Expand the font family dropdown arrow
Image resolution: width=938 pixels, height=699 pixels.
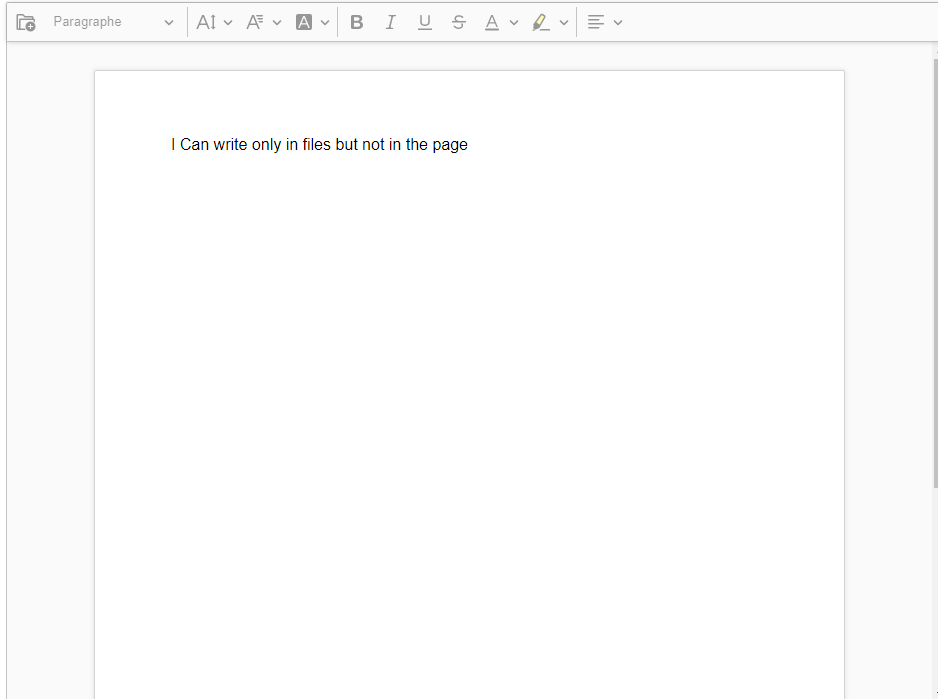[x=277, y=23]
